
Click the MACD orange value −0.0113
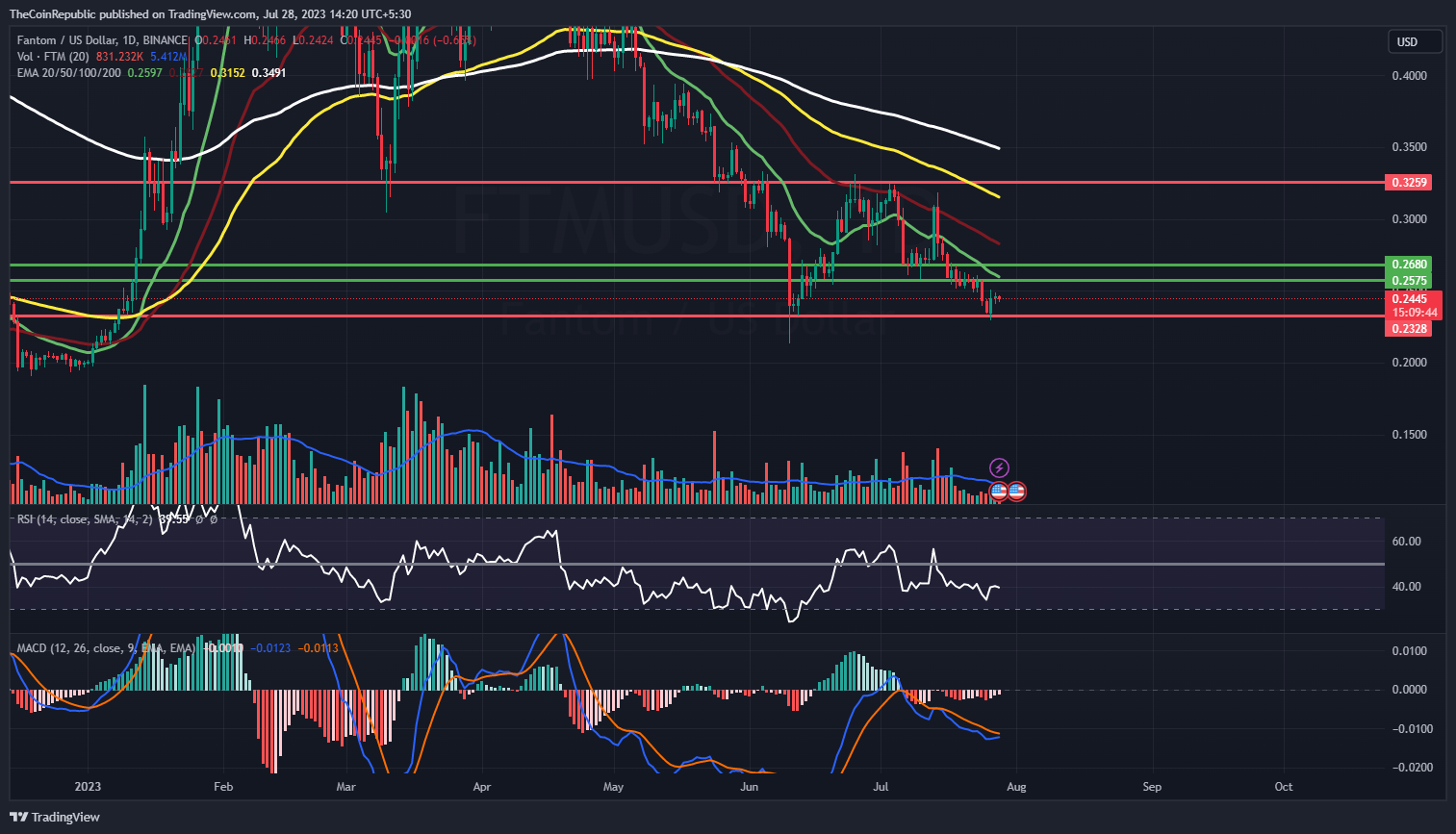319,648
